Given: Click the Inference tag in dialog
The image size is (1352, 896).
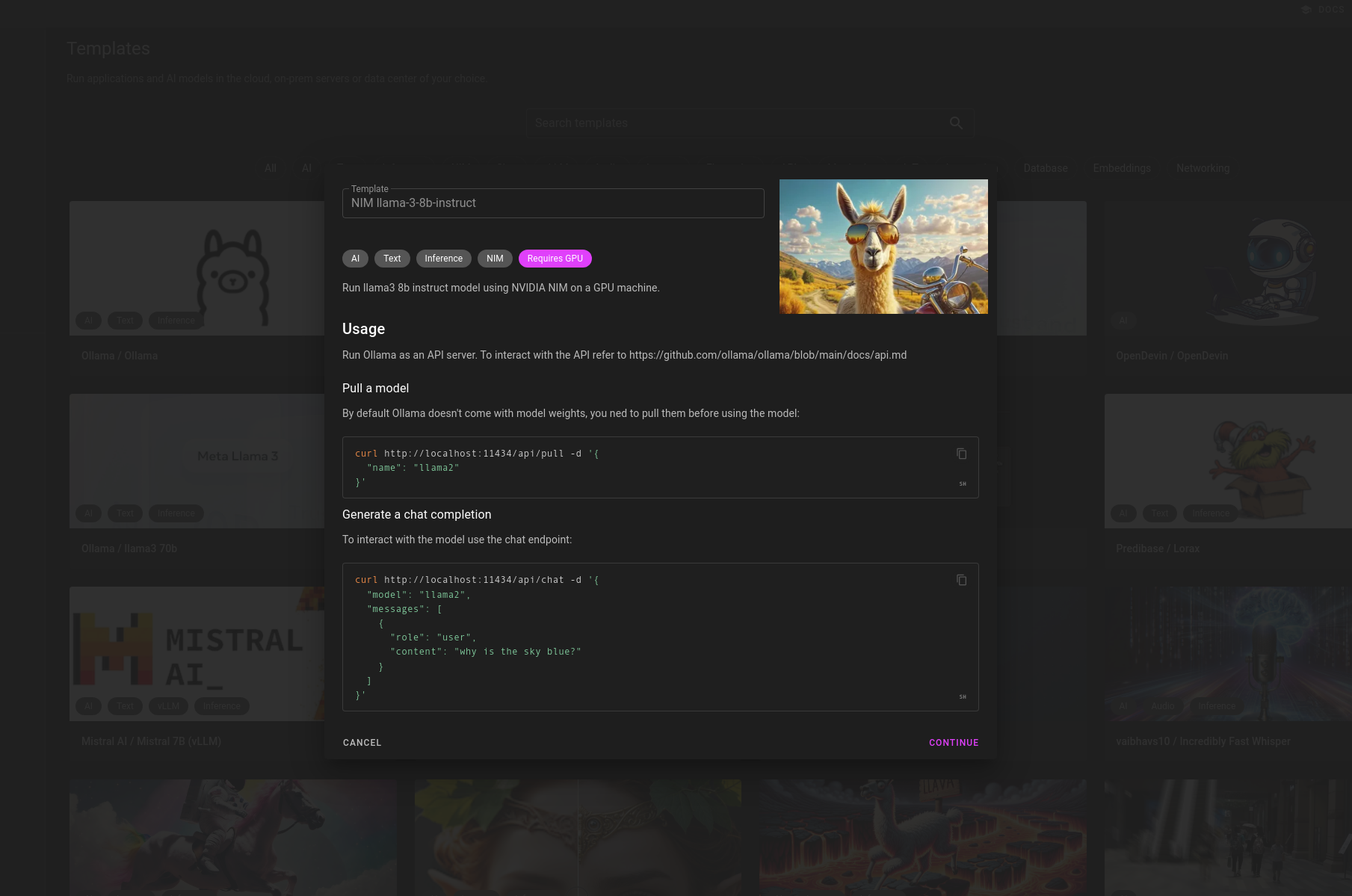Looking at the screenshot, I should (x=444, y=259).
